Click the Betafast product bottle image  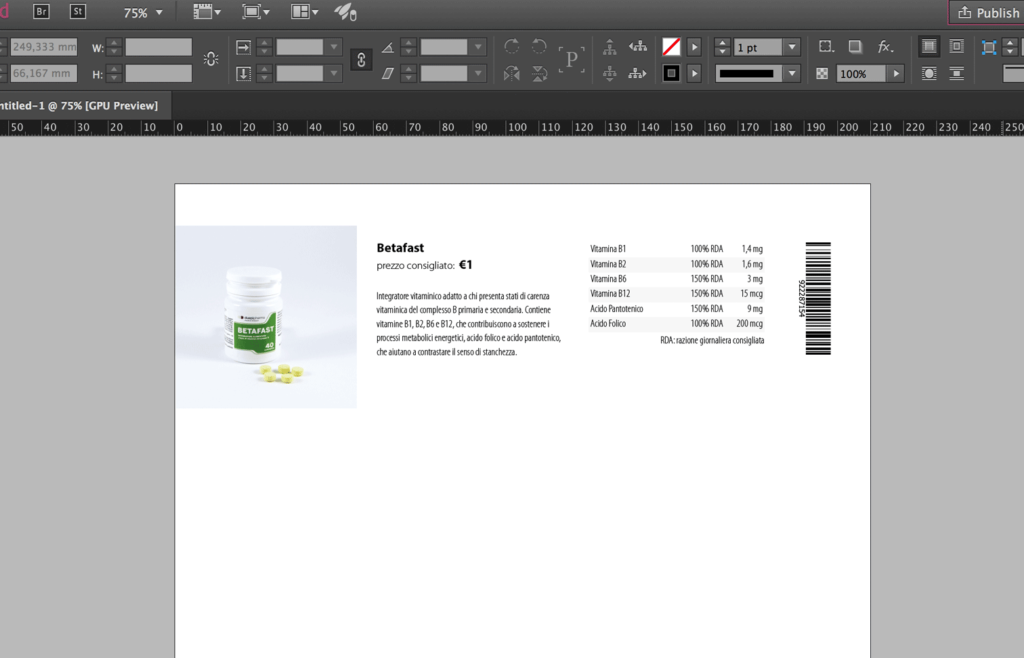266,317
